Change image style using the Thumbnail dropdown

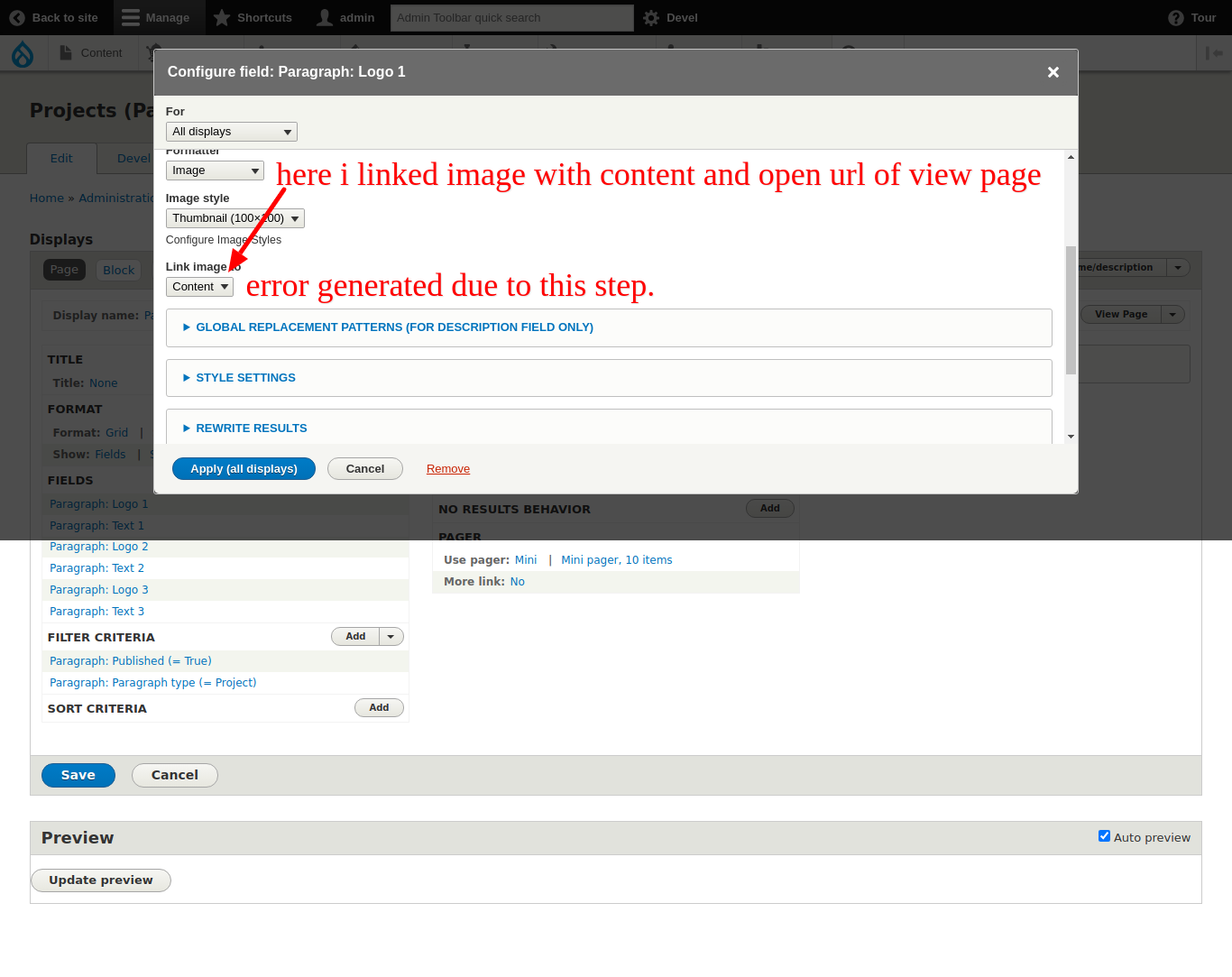coord(234,217)
